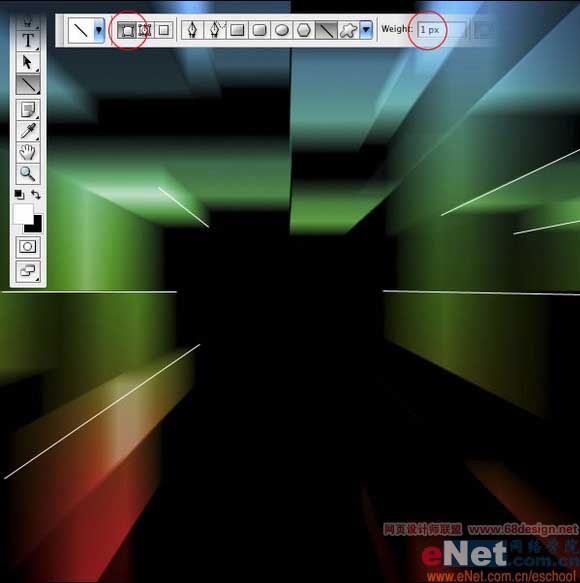Choose the Pen tool in options bar
This screenshot has height=583, width=580.
coord(193,30)
